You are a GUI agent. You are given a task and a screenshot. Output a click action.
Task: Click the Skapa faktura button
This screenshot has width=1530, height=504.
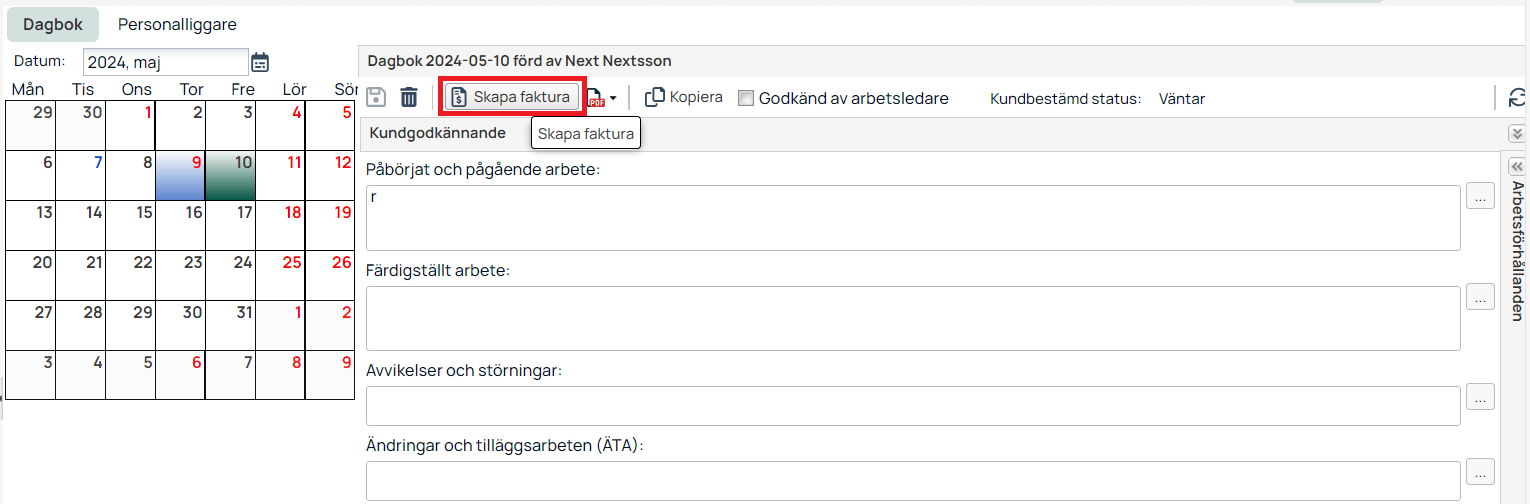(x=512, y=97)
